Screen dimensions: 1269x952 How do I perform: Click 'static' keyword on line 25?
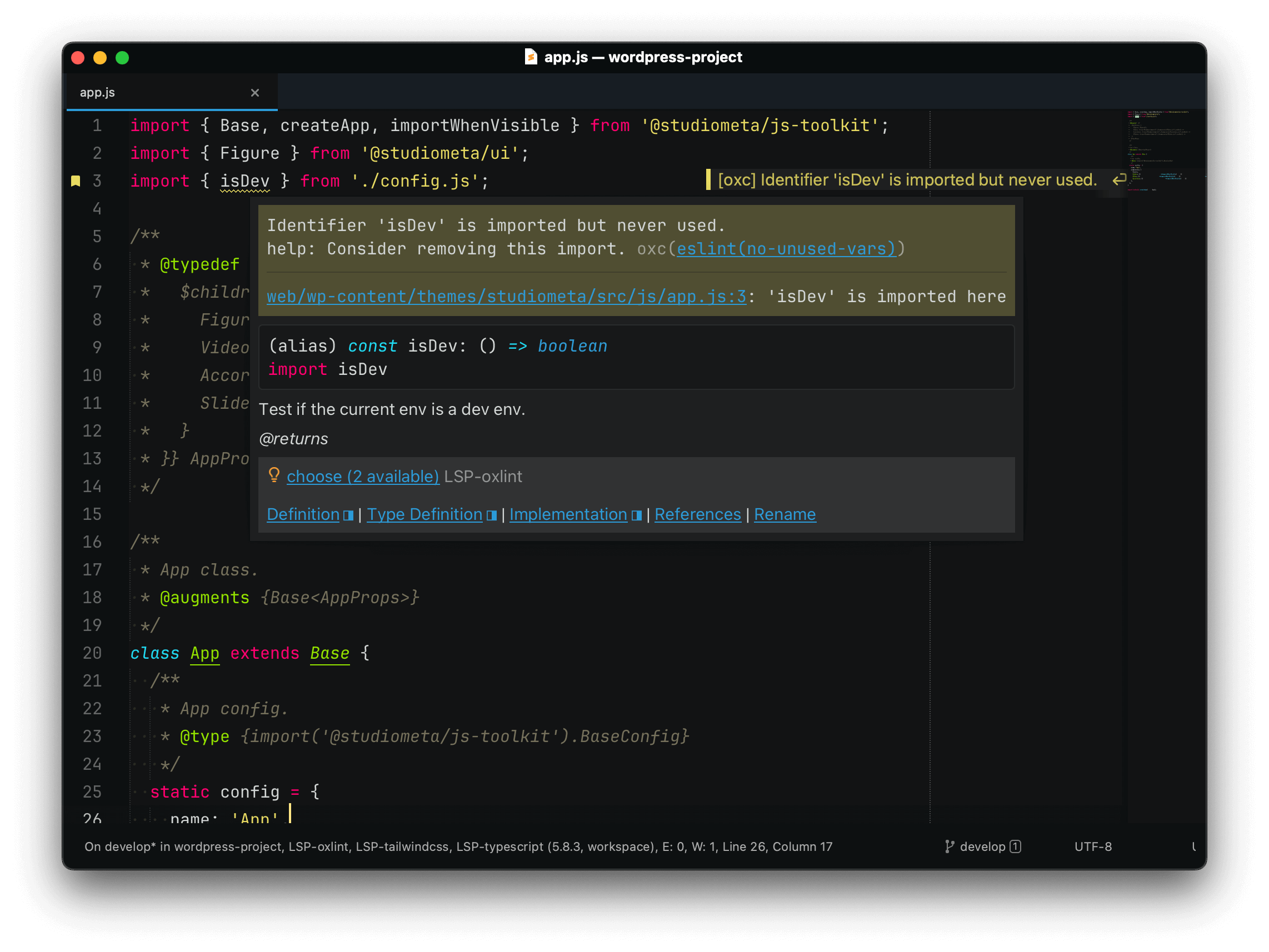[179, 792]
